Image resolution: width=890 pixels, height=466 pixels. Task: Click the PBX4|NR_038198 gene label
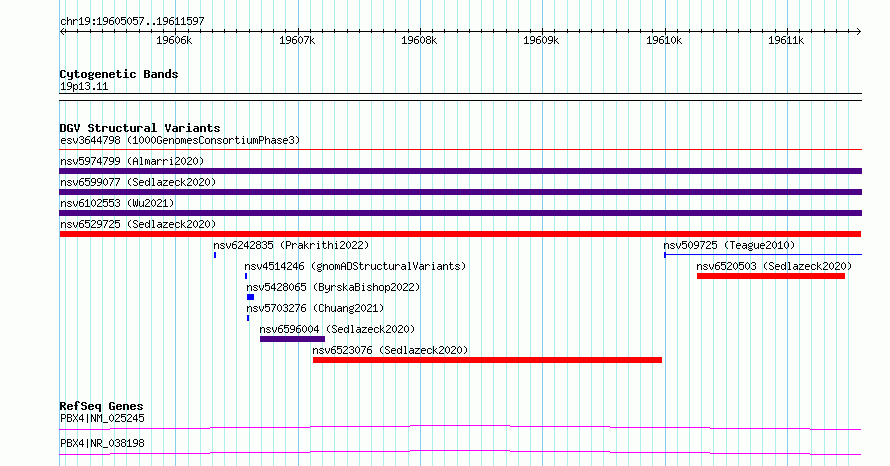click(102, 443)
